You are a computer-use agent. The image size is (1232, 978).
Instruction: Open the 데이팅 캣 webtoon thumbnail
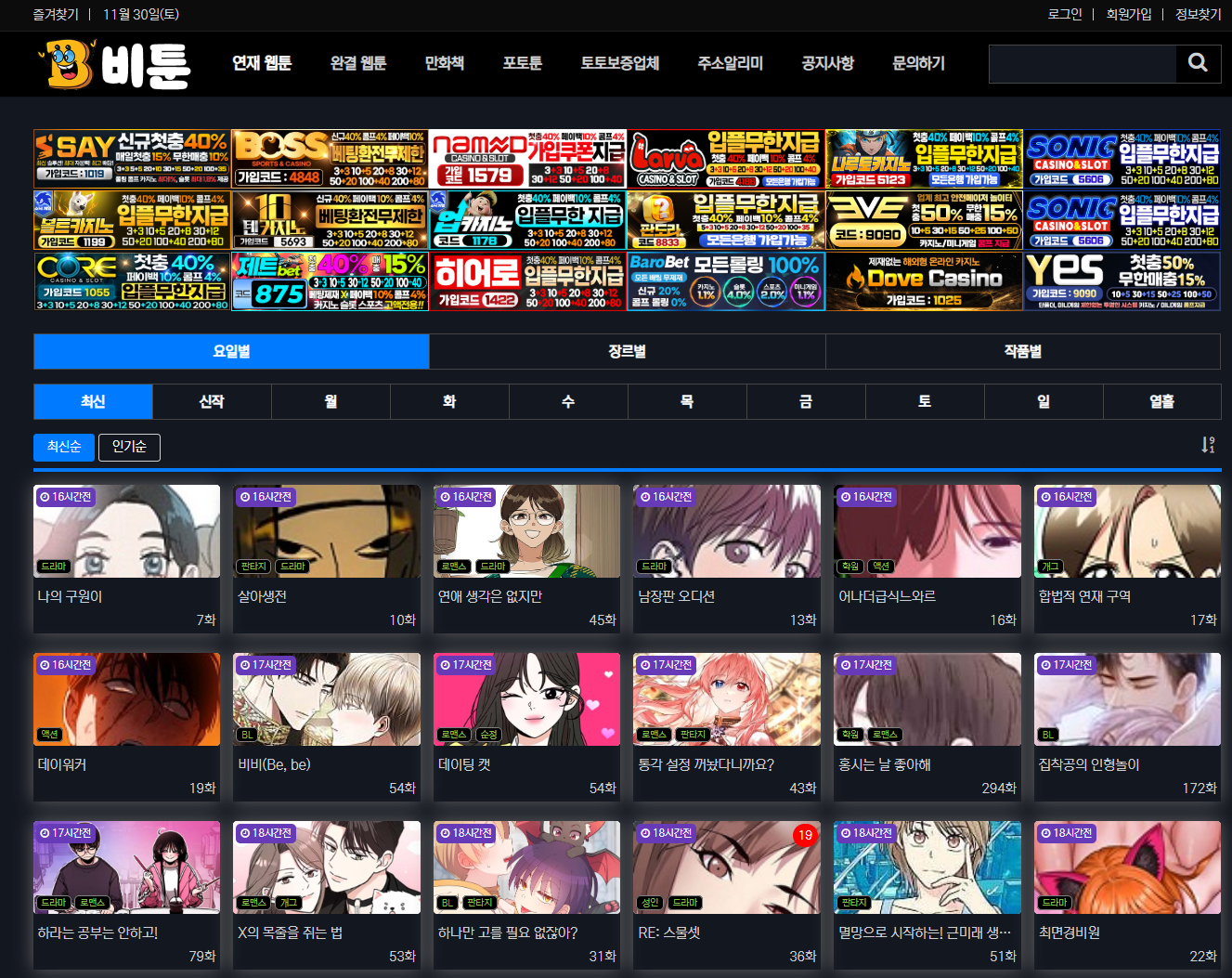(x=526, y=698)
